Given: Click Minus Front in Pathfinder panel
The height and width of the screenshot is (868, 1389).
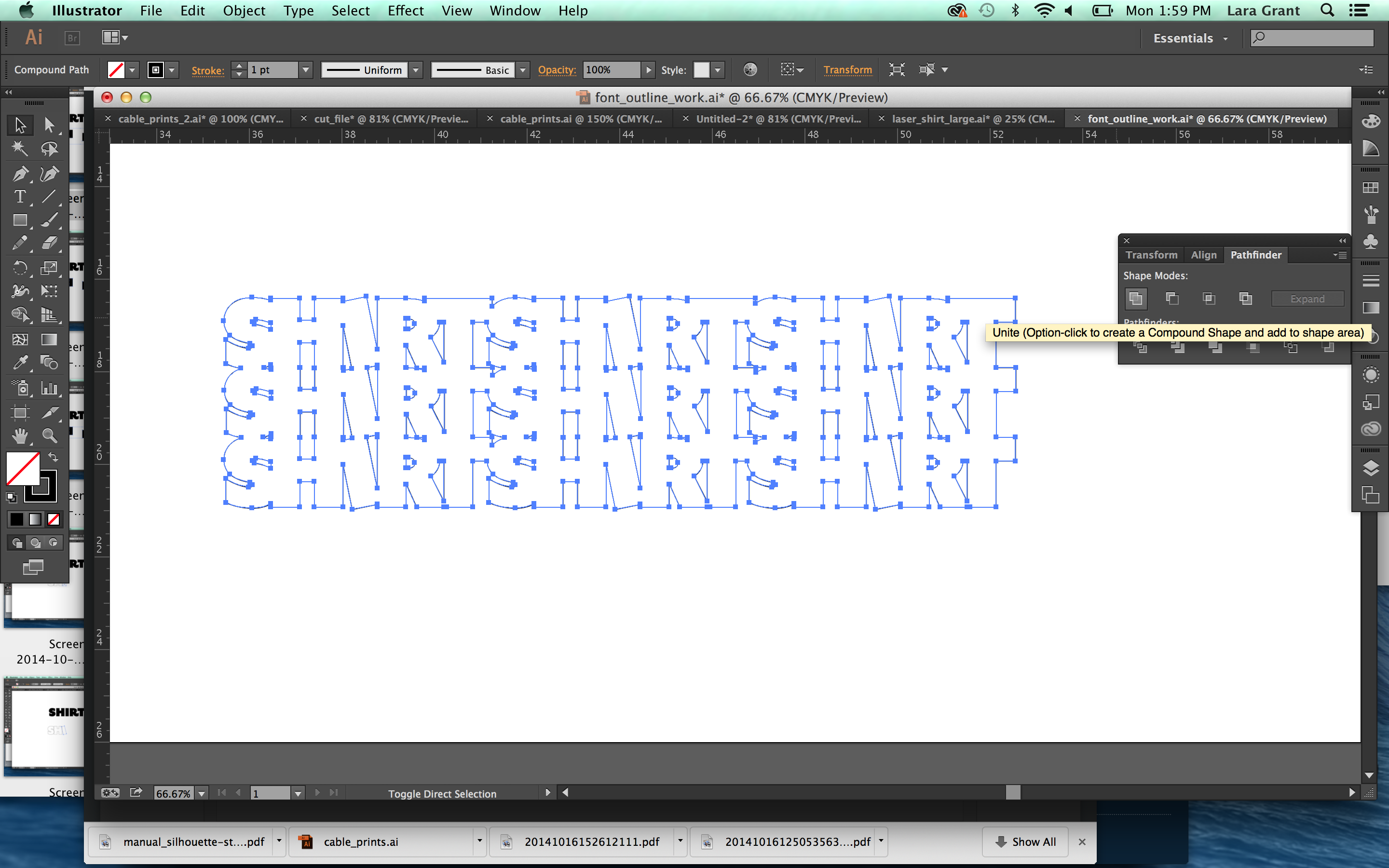Looking at the screenshot, I should [x=1172, y=298].
